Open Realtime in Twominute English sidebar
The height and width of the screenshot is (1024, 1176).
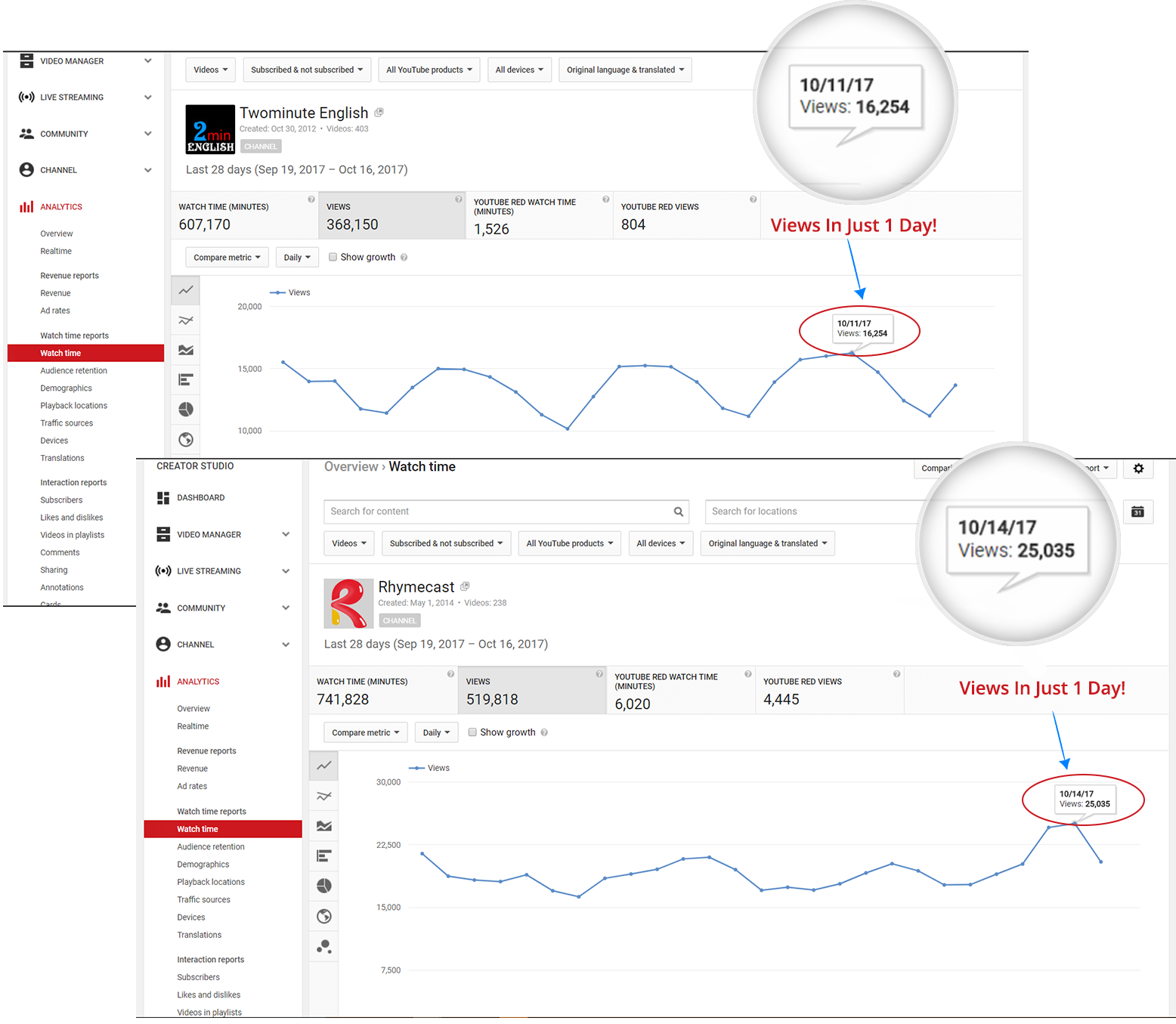56,251
